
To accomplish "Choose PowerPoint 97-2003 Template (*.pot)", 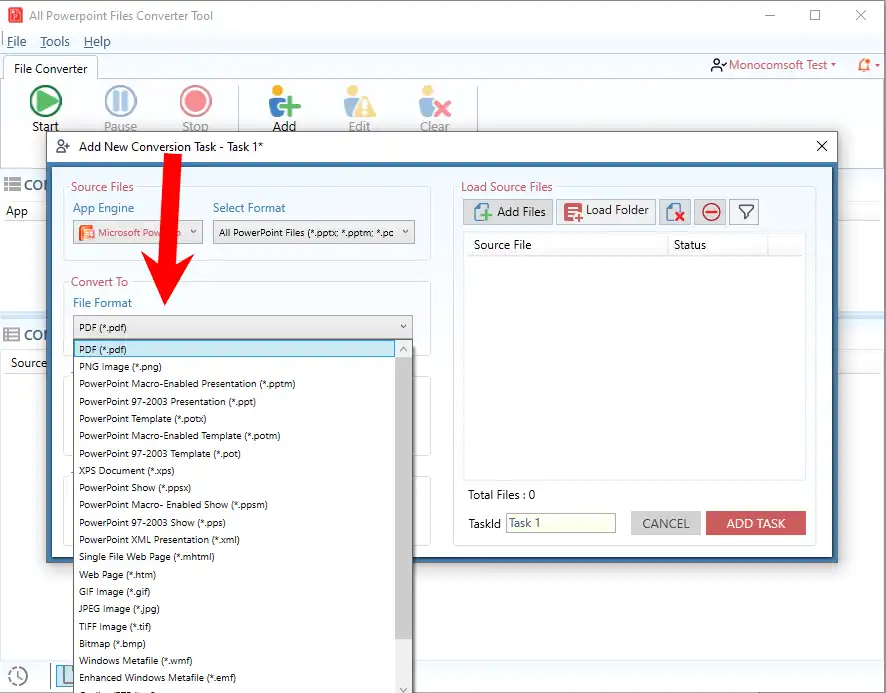I will [234, 454].
